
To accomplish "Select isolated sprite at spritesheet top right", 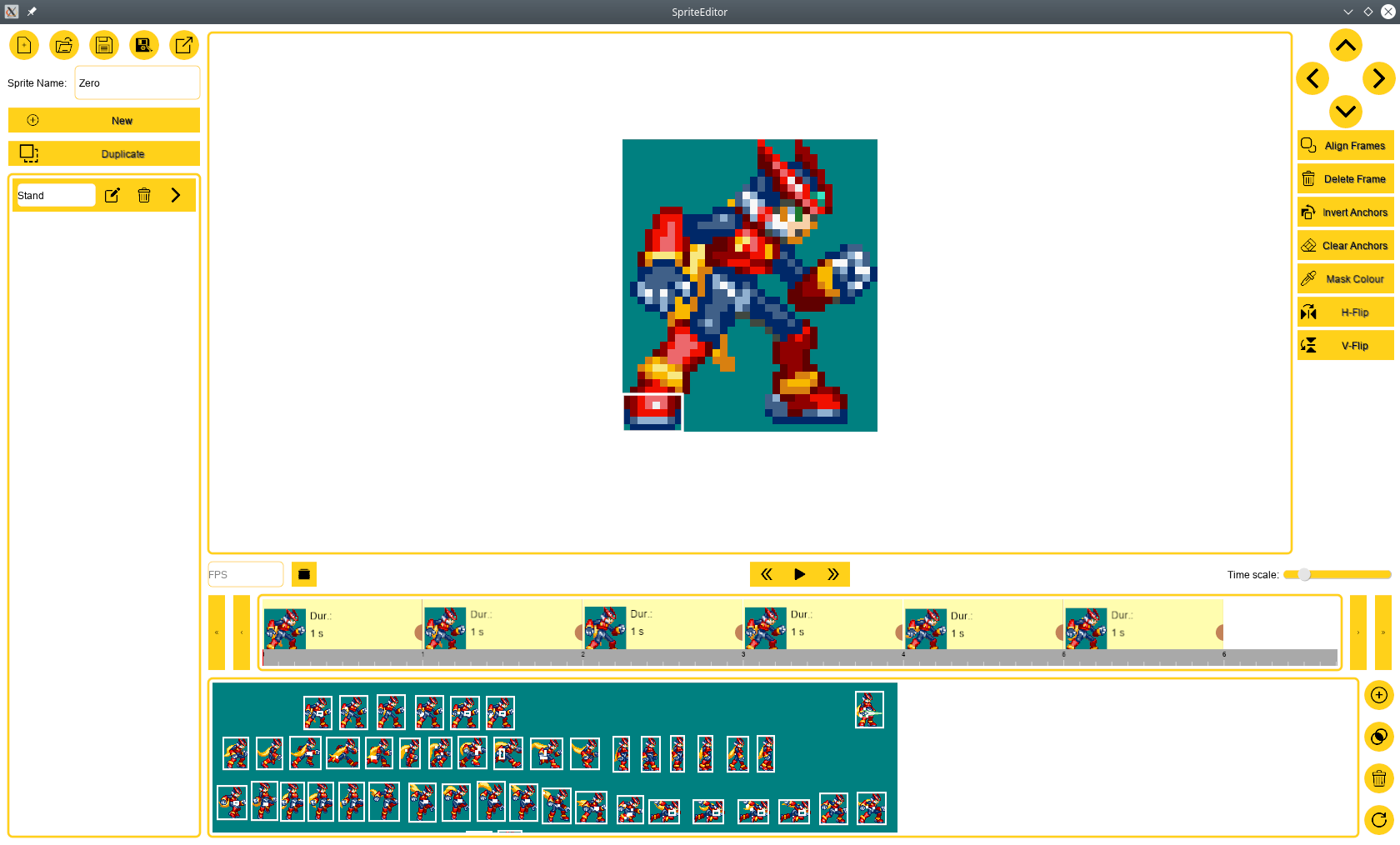I will click(x=869, y=710).
